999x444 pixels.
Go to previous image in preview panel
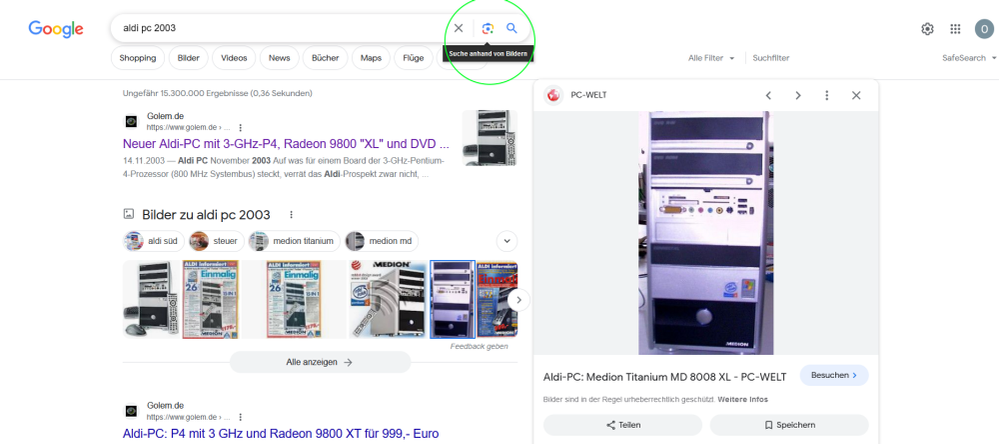[768, 96]
